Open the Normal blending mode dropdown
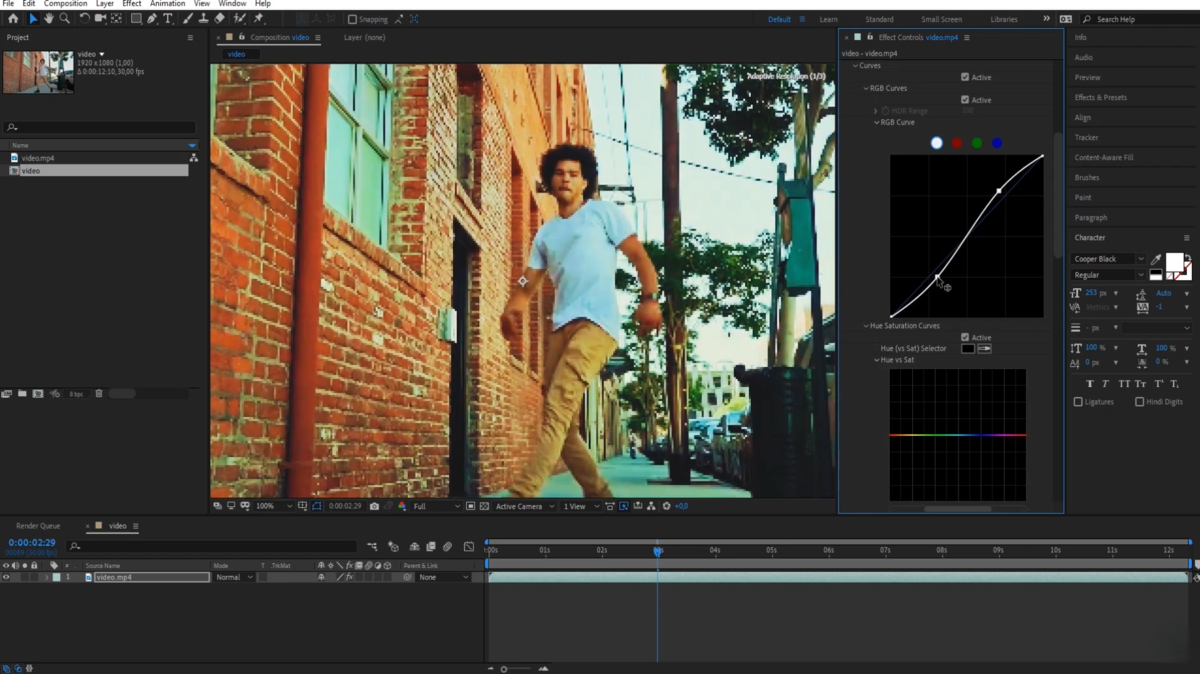1200x674 pixels. pos(233,577)
